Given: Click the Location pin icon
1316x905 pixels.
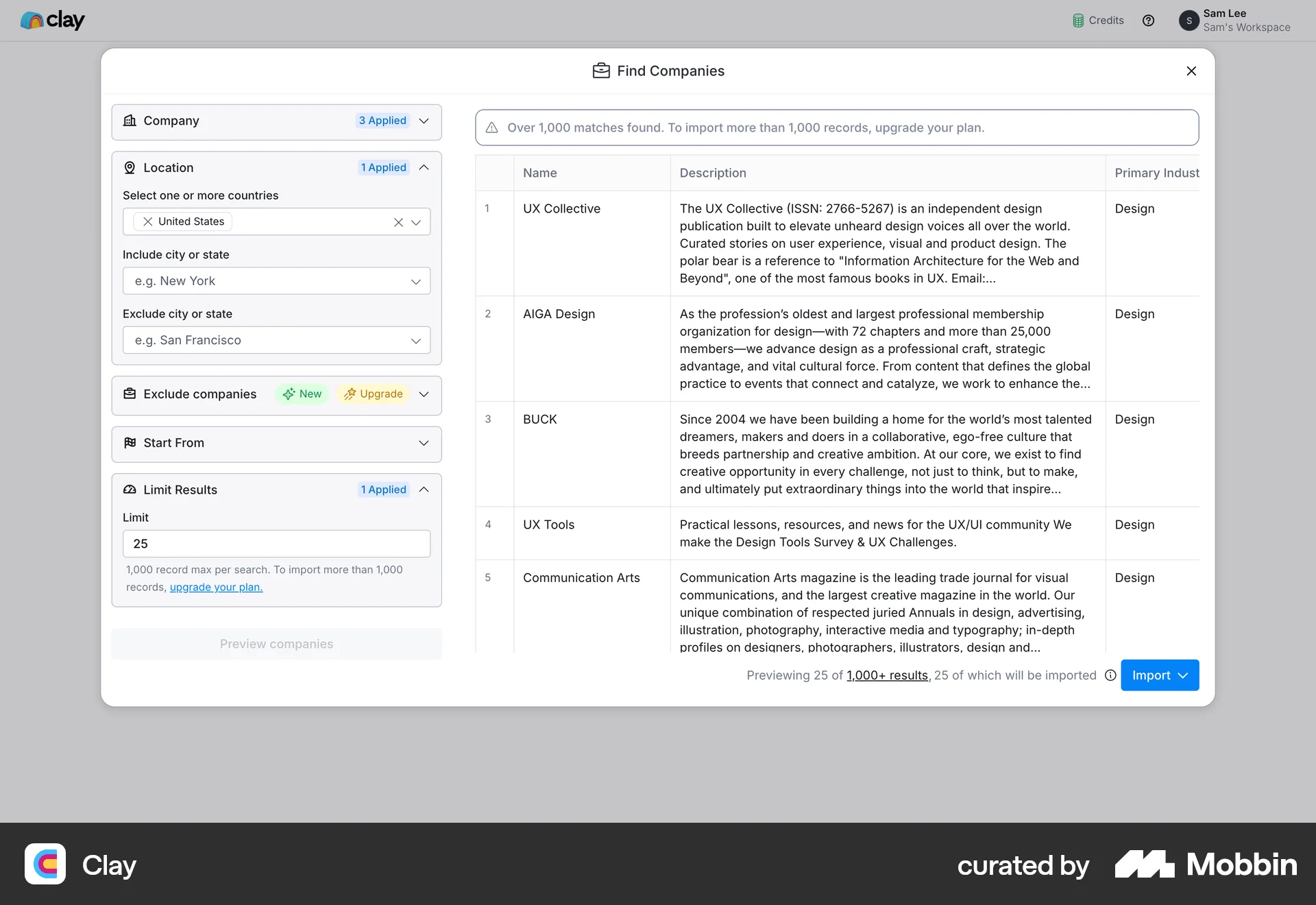Looking at the screenshot, I should coord(130,167).
